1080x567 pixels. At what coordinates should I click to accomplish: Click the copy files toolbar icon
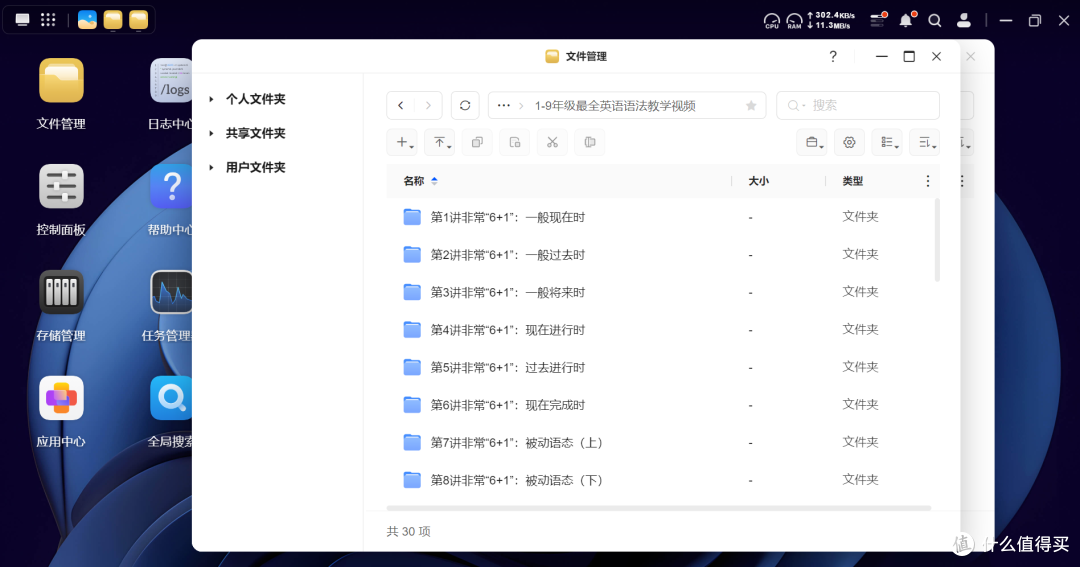point(477,143)
